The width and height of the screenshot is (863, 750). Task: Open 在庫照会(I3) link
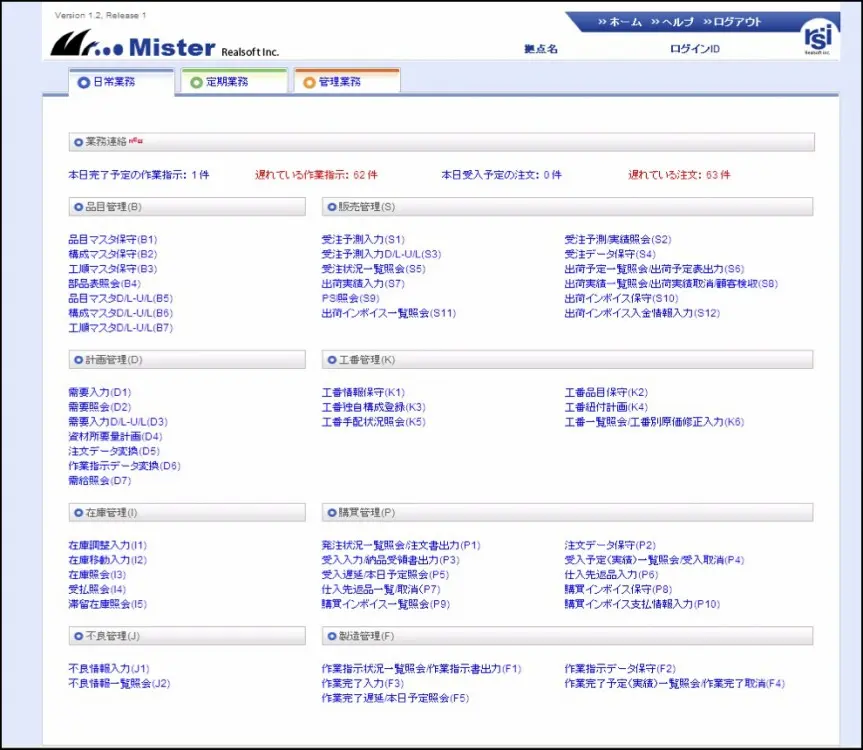(x=97, y=575)
